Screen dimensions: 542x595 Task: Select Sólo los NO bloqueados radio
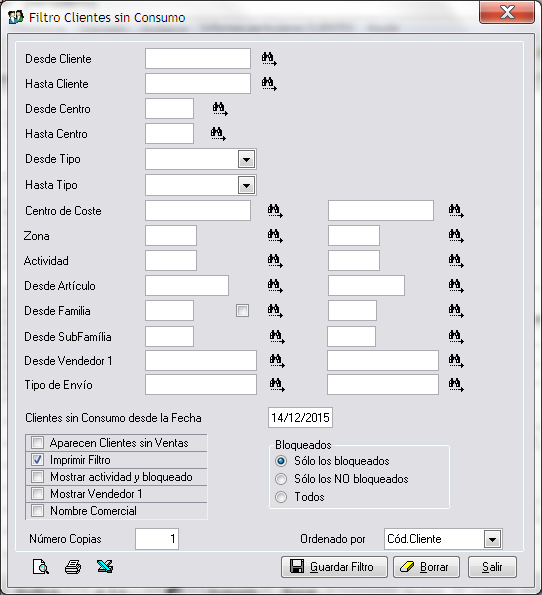click(281, 479)
